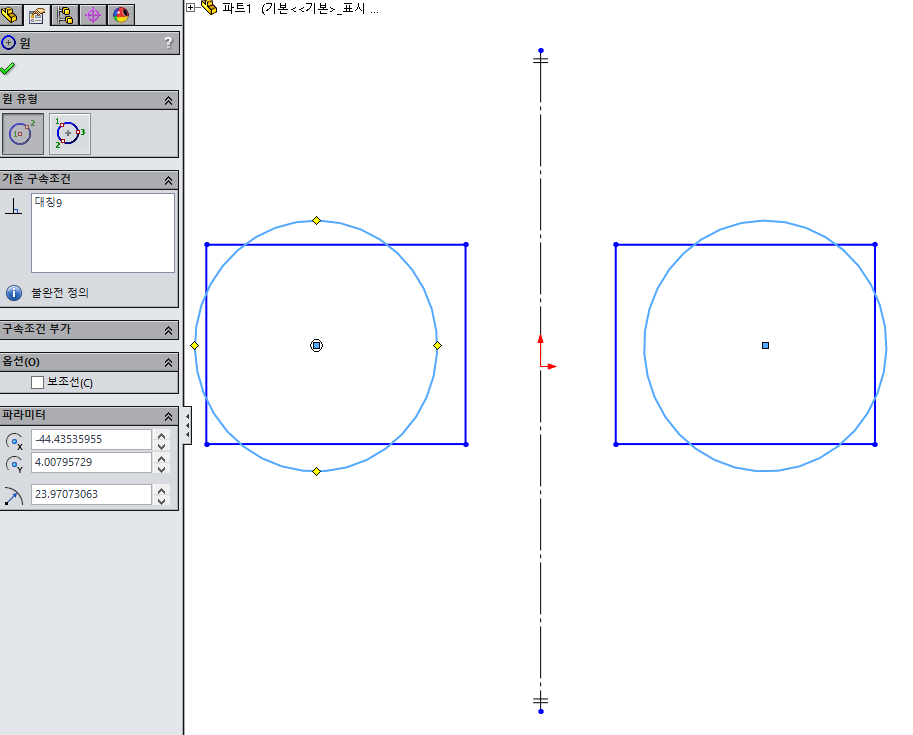Click the green checkmark to confirm circle

(x=12, y=68)
